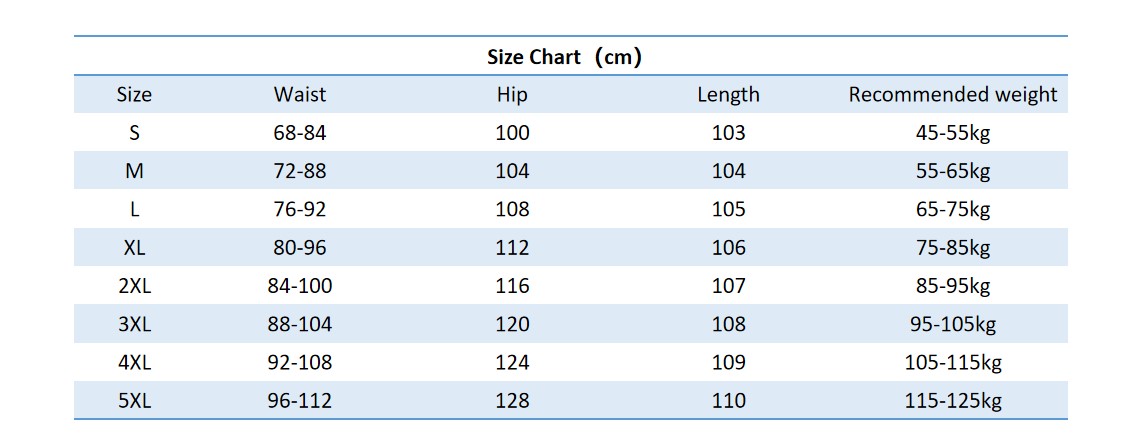This screenshot has height=443, width=1141.
Task: Click the Hip column header
Action: (512, 95)
